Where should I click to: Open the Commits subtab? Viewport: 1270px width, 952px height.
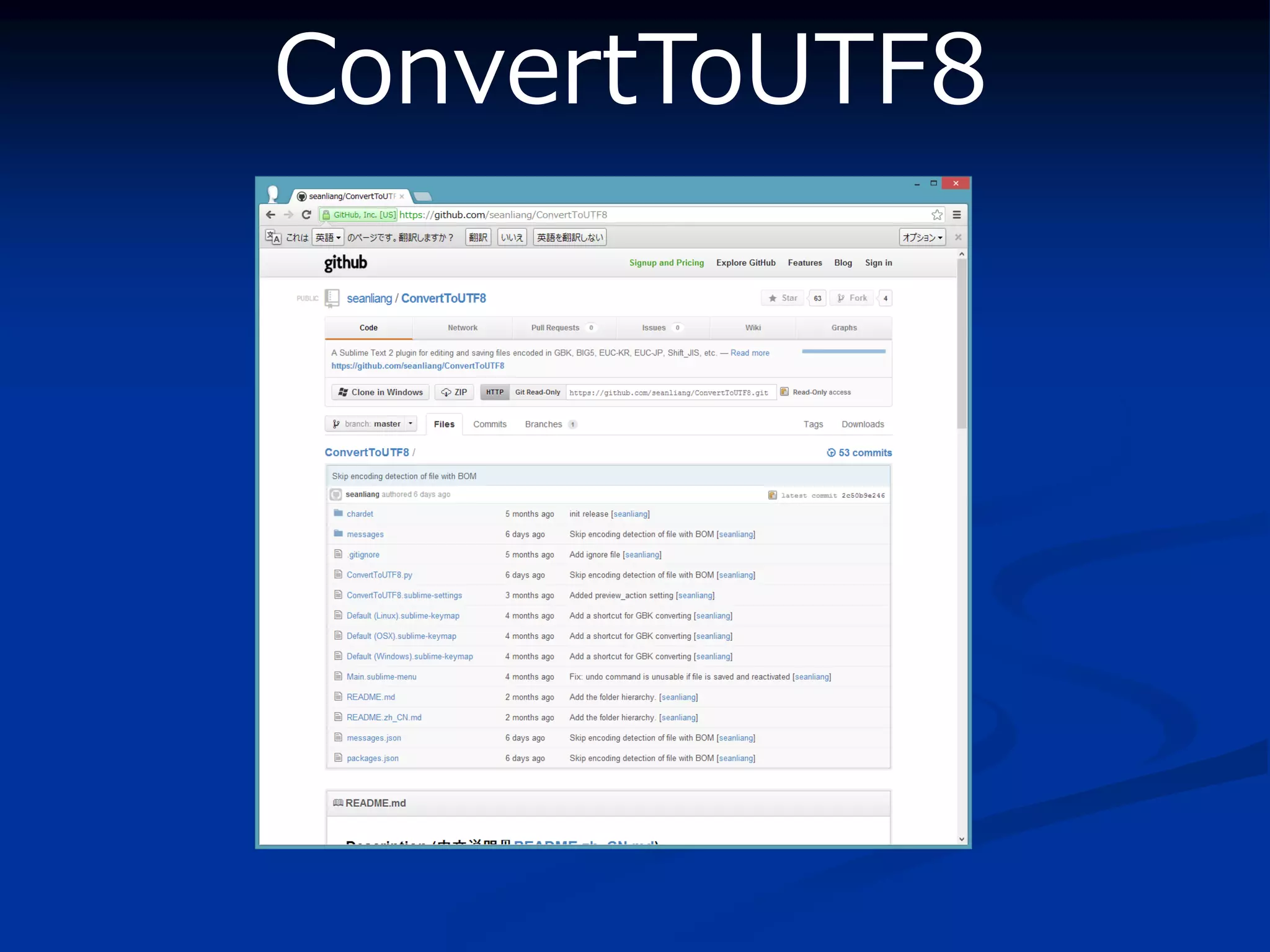(x=490, y=424)
